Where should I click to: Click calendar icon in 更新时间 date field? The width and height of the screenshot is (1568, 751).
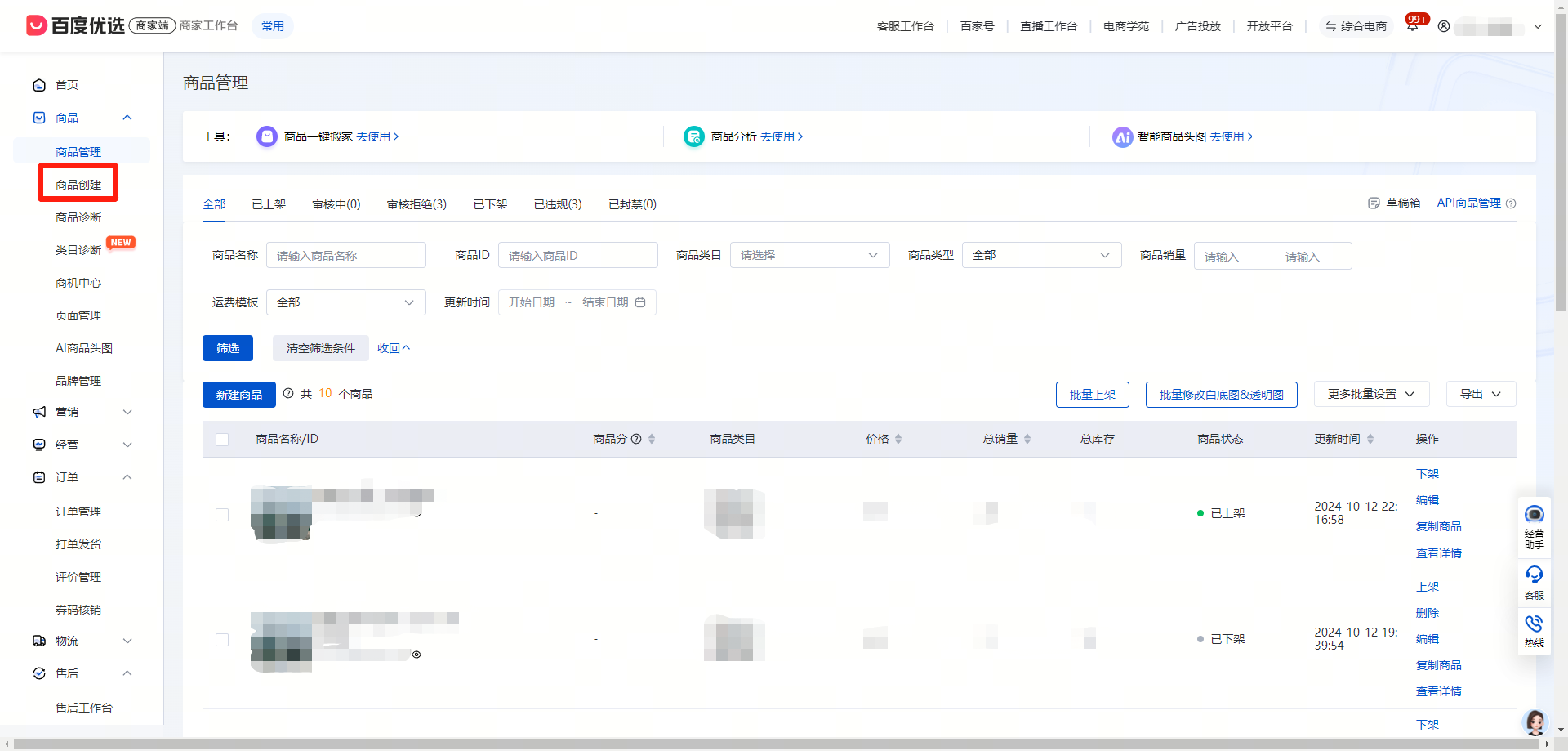640,302
